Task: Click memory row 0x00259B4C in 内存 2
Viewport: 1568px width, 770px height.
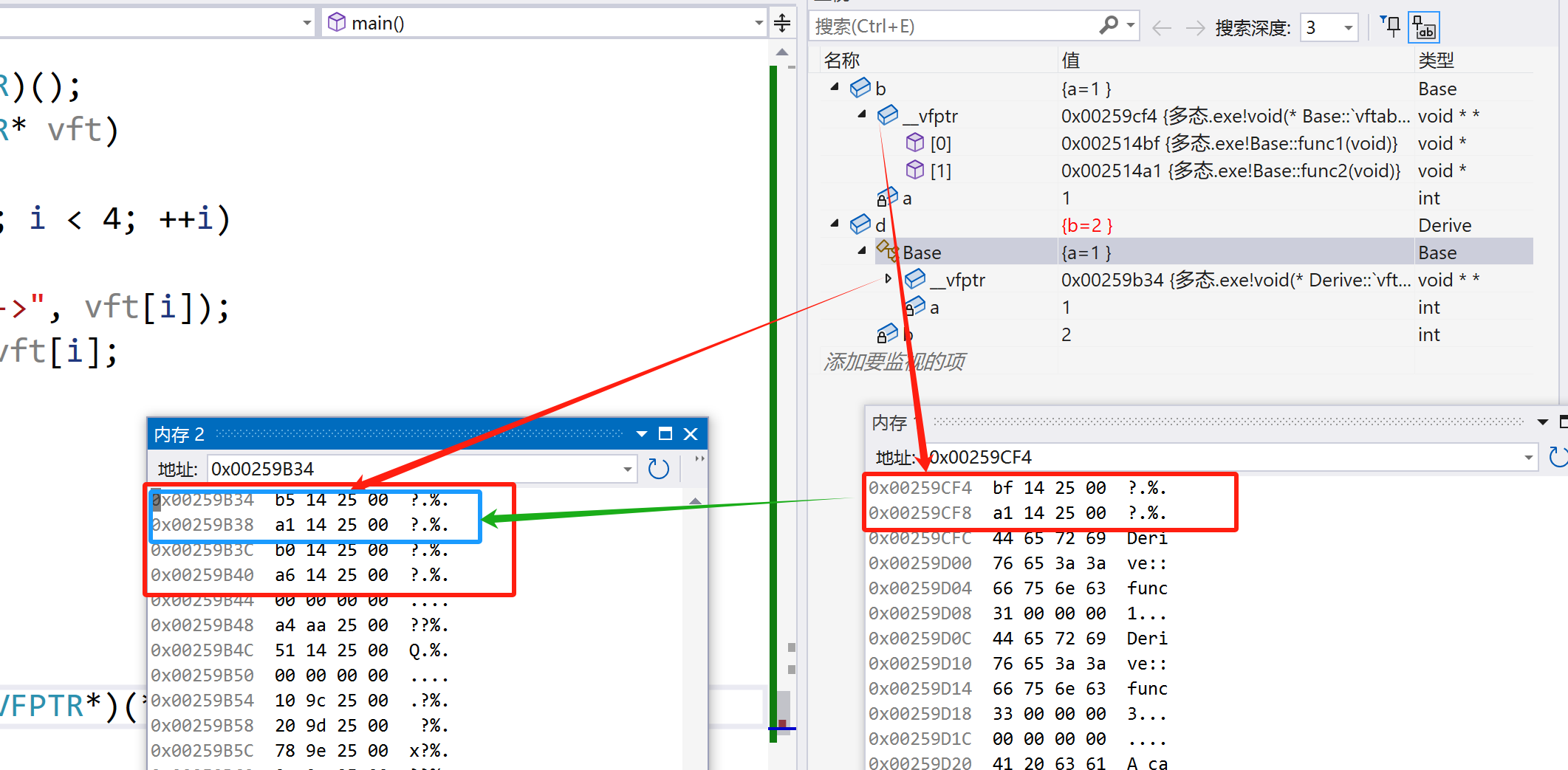Action: pyautogui.click(x=299, y=650)
